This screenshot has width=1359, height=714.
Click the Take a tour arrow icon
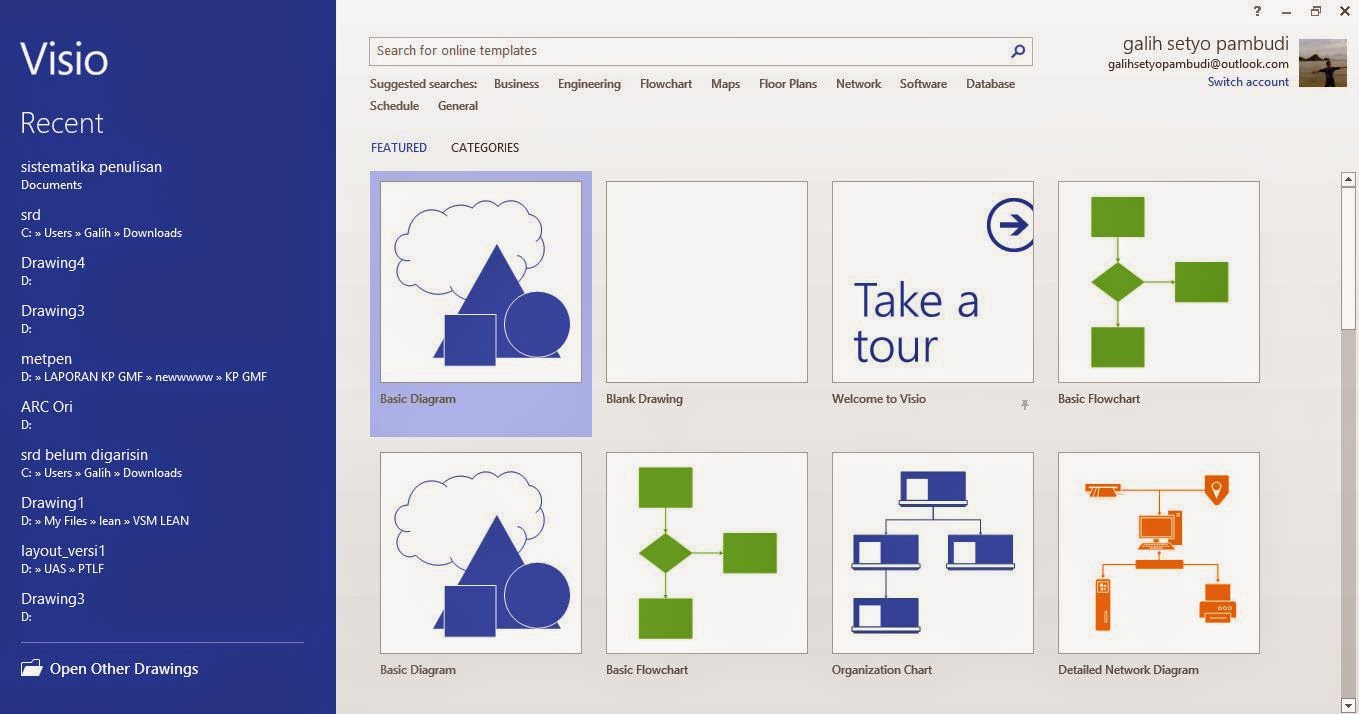[1010, 225]
